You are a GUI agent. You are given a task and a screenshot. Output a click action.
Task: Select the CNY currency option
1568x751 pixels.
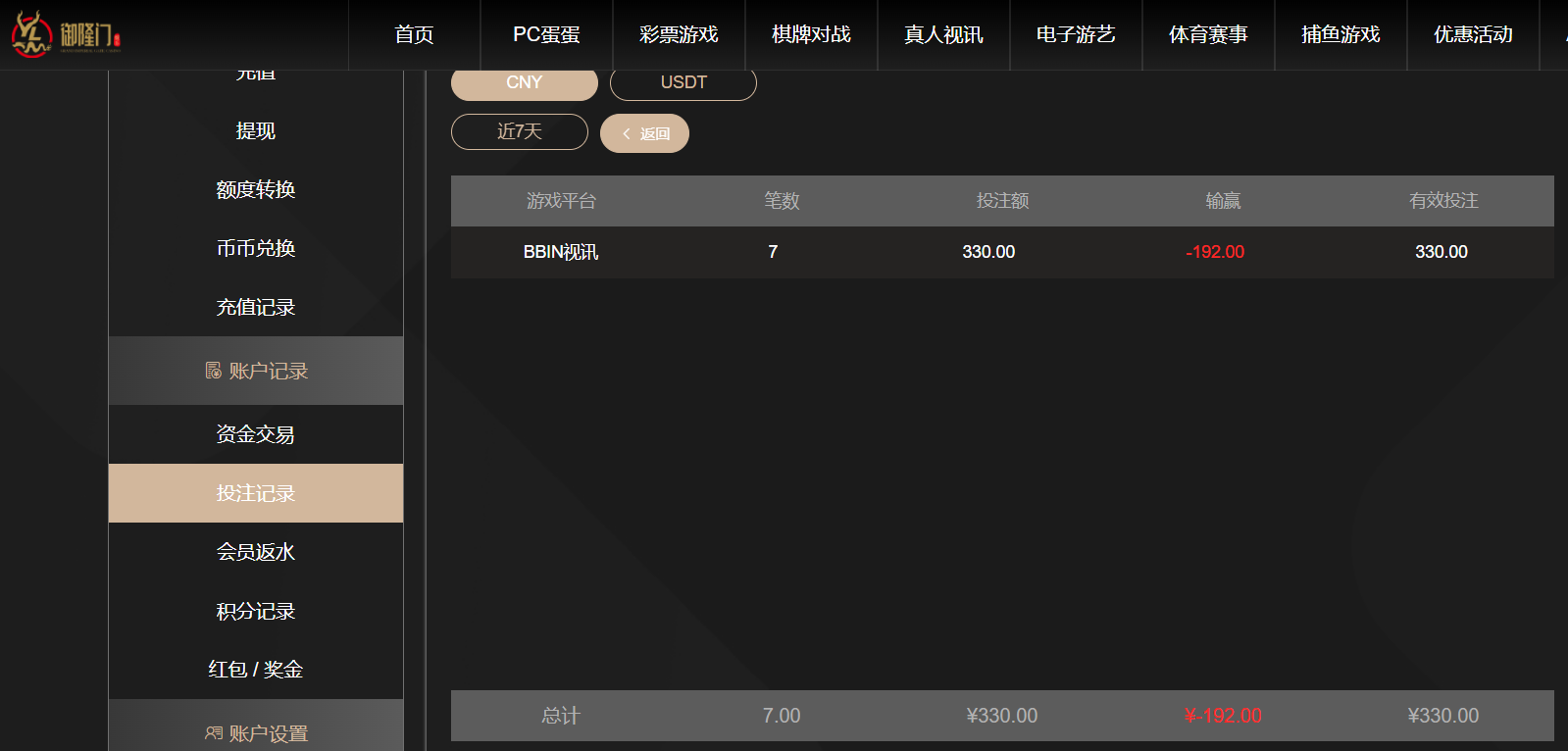tap(525, 83)
